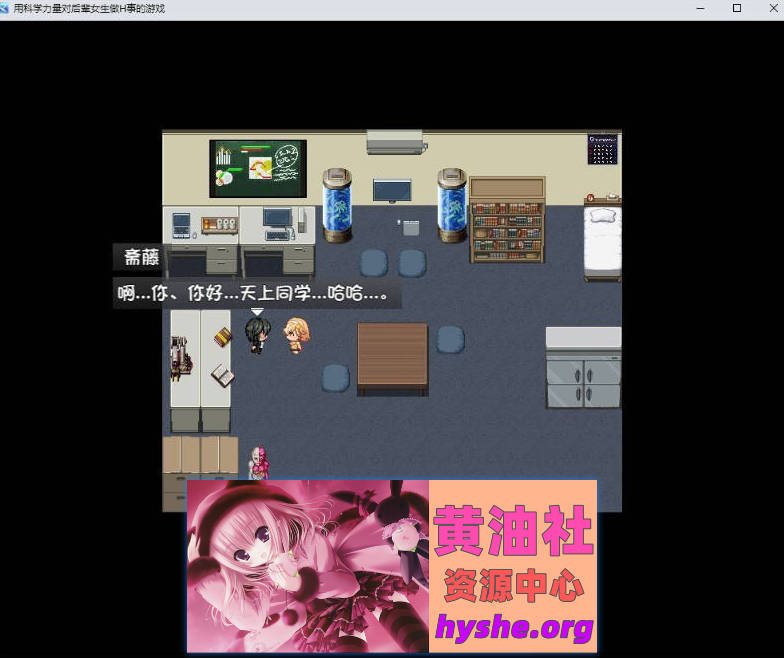Click the cardboard boxes in the corner
Image resolution: width=784 pixels, height=658 pixels.
[200, 455]
